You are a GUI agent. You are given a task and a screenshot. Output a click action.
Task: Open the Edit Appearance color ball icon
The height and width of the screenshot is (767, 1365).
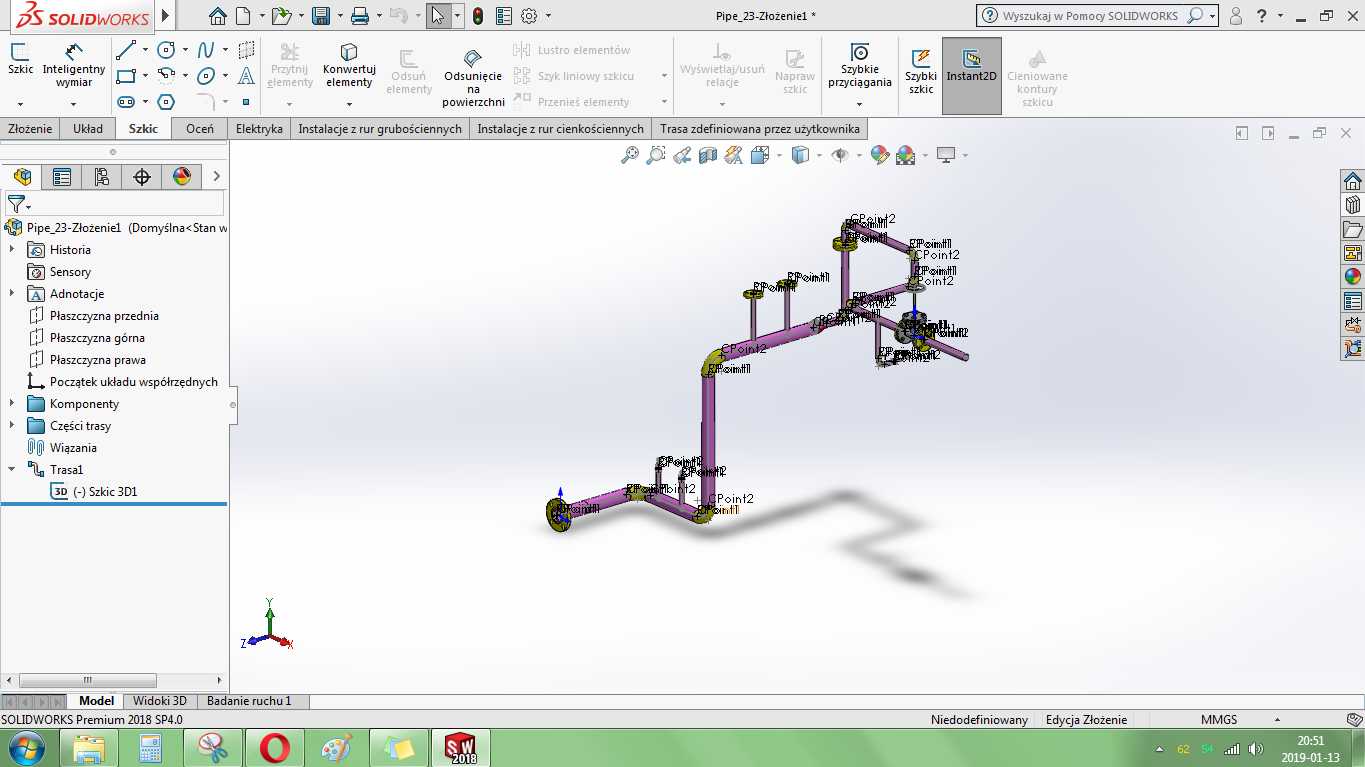(x=880, y=155)
